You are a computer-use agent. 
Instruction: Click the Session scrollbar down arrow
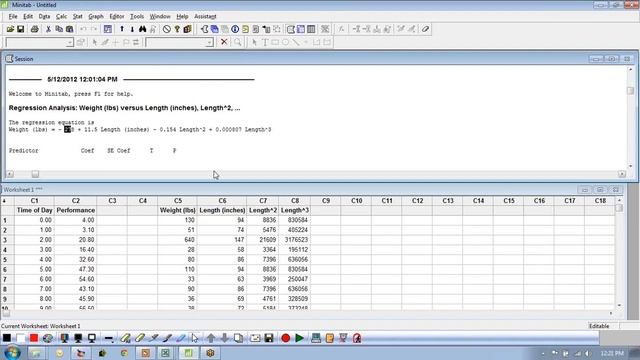point(631,166)
